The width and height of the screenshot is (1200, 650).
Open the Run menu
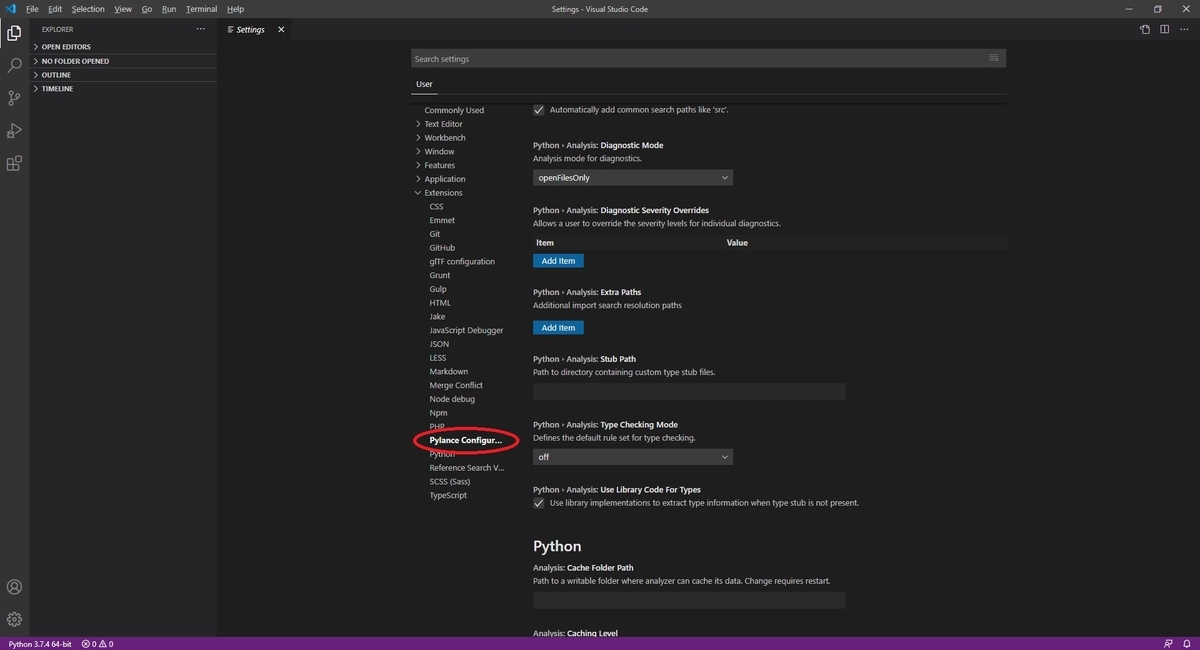click(169, 9)
